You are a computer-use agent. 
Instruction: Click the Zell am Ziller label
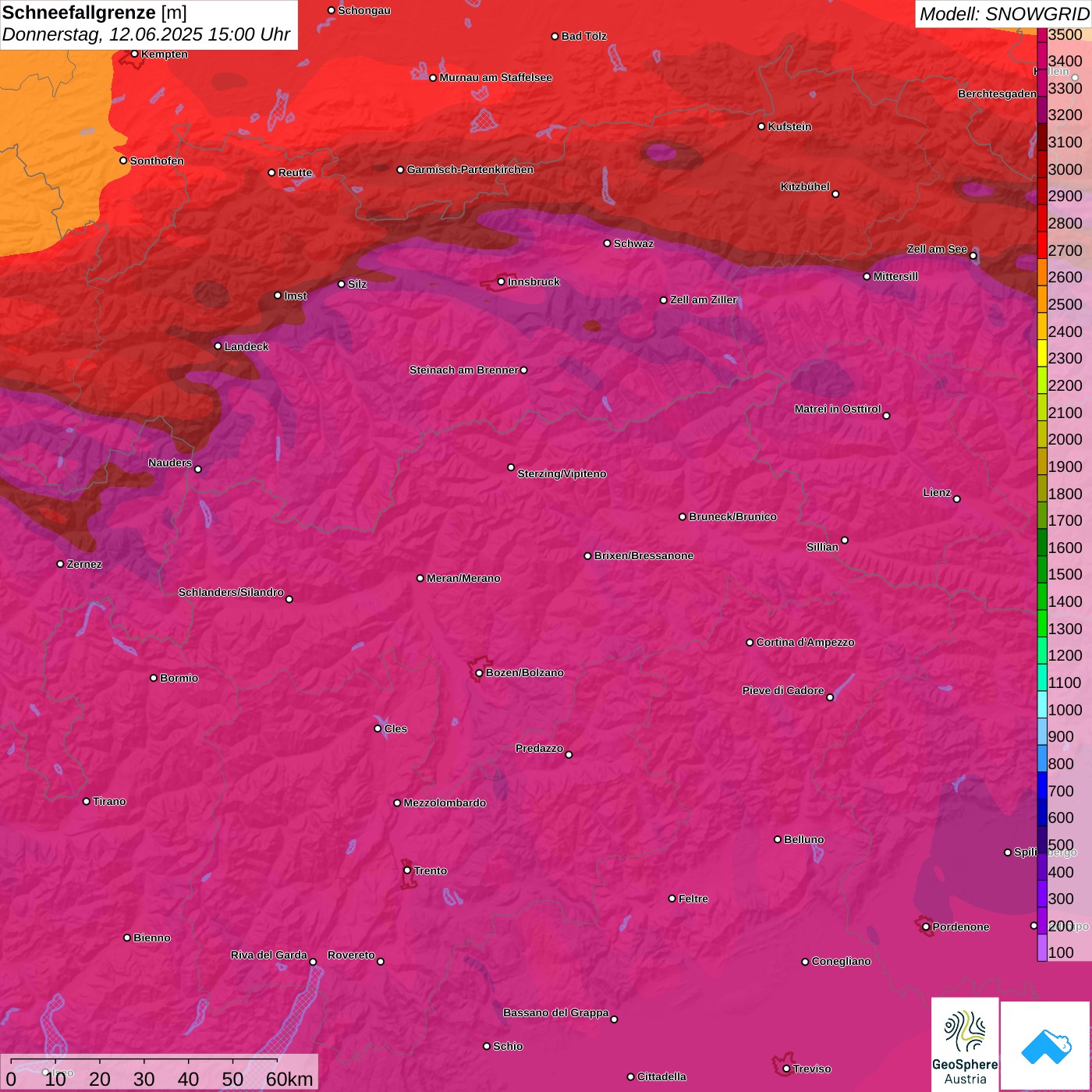click(704, 300)
